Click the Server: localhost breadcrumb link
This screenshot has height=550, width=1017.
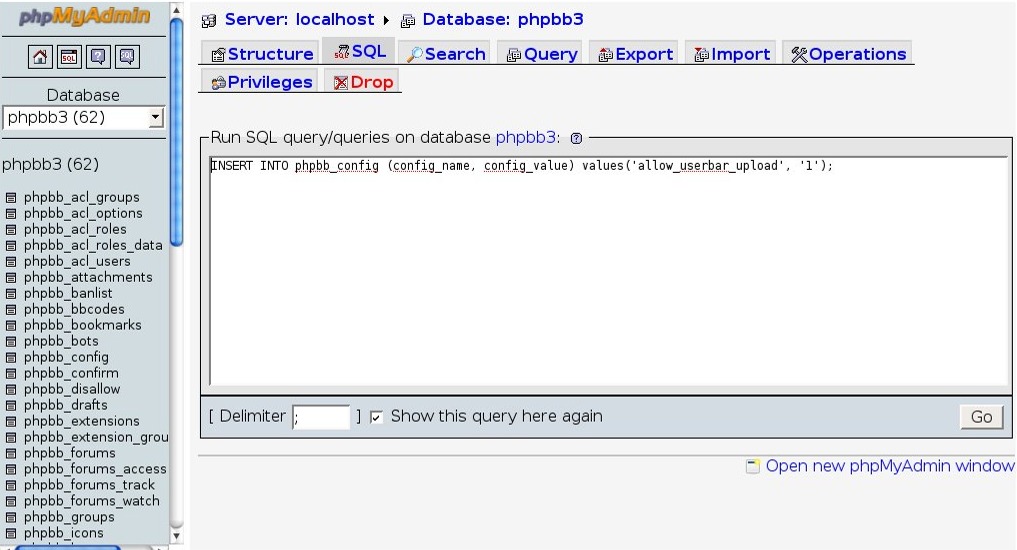(x=299, y=19)
